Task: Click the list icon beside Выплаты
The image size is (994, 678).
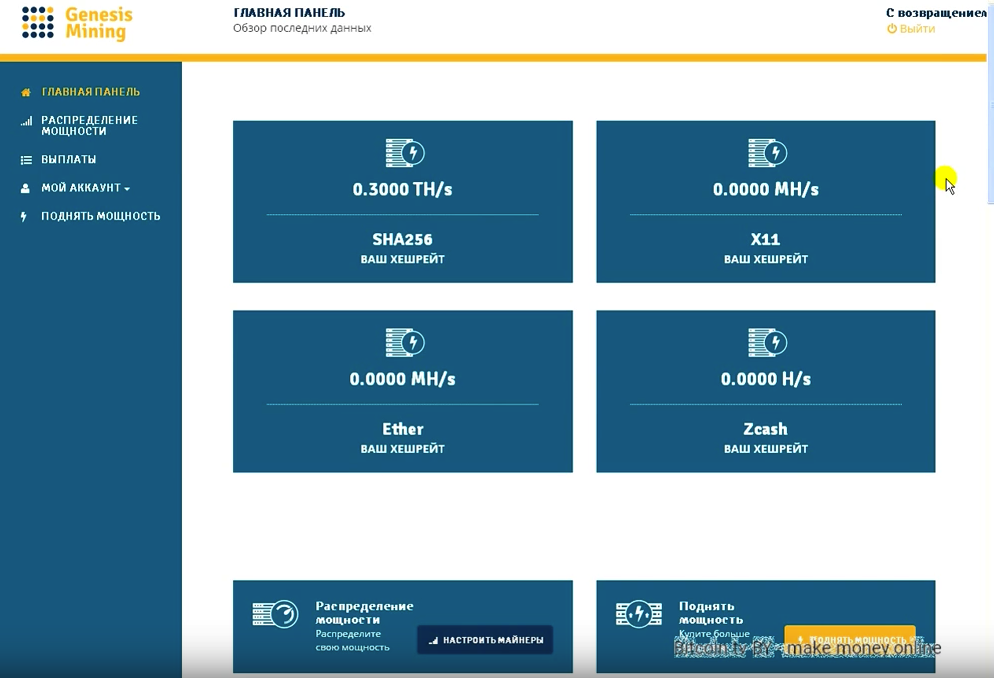Action: (26, 160)
